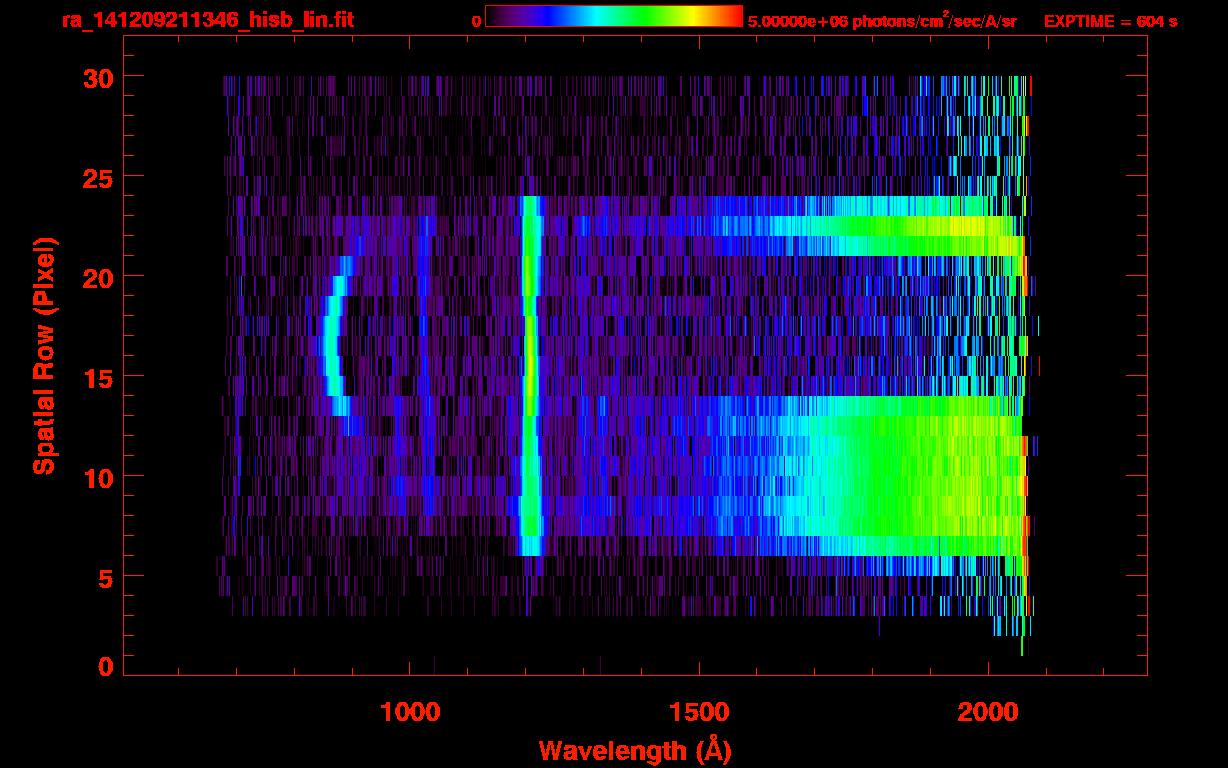
Task: Click the y-axis tick label 30
Action: pyautogui.click(x=96, y=77)
